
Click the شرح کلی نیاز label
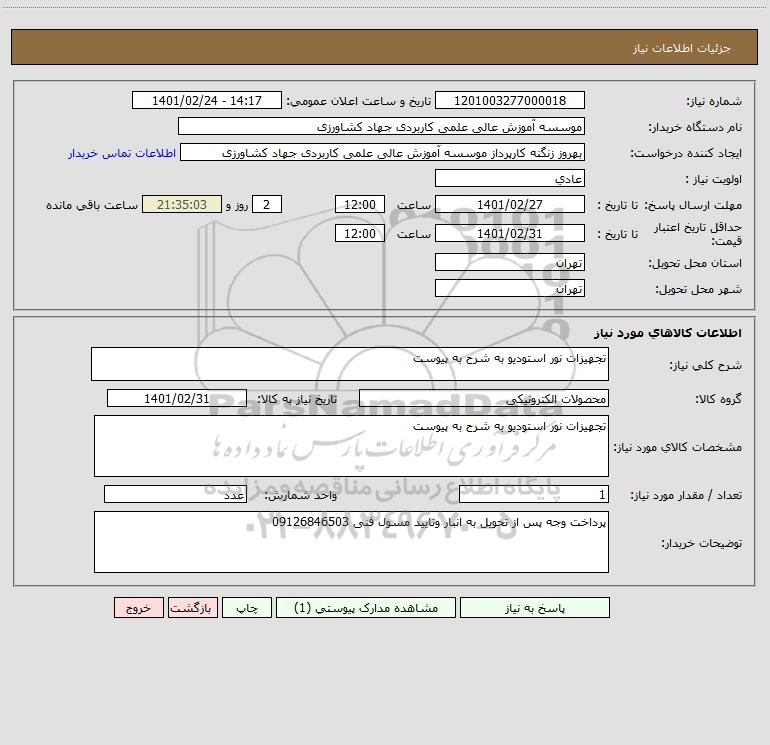(706, 365)
